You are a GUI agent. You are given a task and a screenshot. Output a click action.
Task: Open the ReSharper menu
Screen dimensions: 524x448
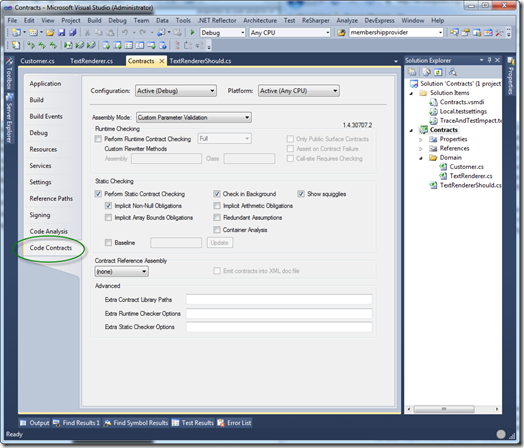pos(315,20)
